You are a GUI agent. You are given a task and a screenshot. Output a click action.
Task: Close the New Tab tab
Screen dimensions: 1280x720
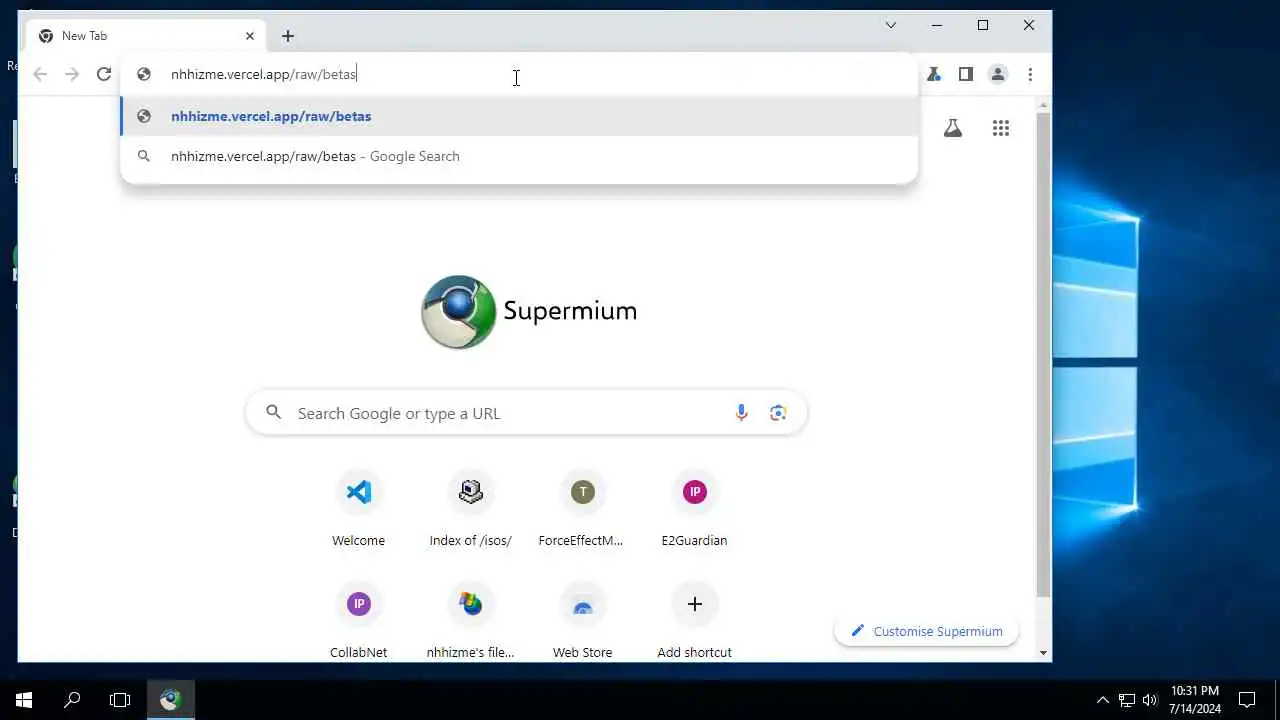(x=250, y=36)
